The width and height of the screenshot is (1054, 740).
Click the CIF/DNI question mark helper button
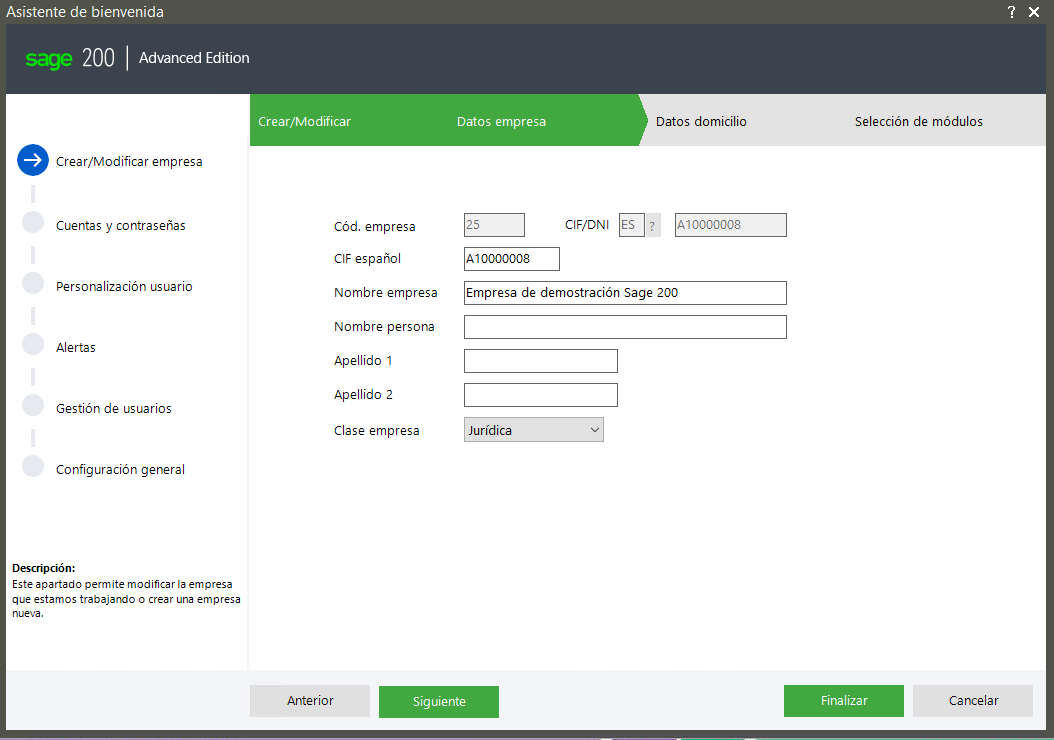click(x=653, y=225)
